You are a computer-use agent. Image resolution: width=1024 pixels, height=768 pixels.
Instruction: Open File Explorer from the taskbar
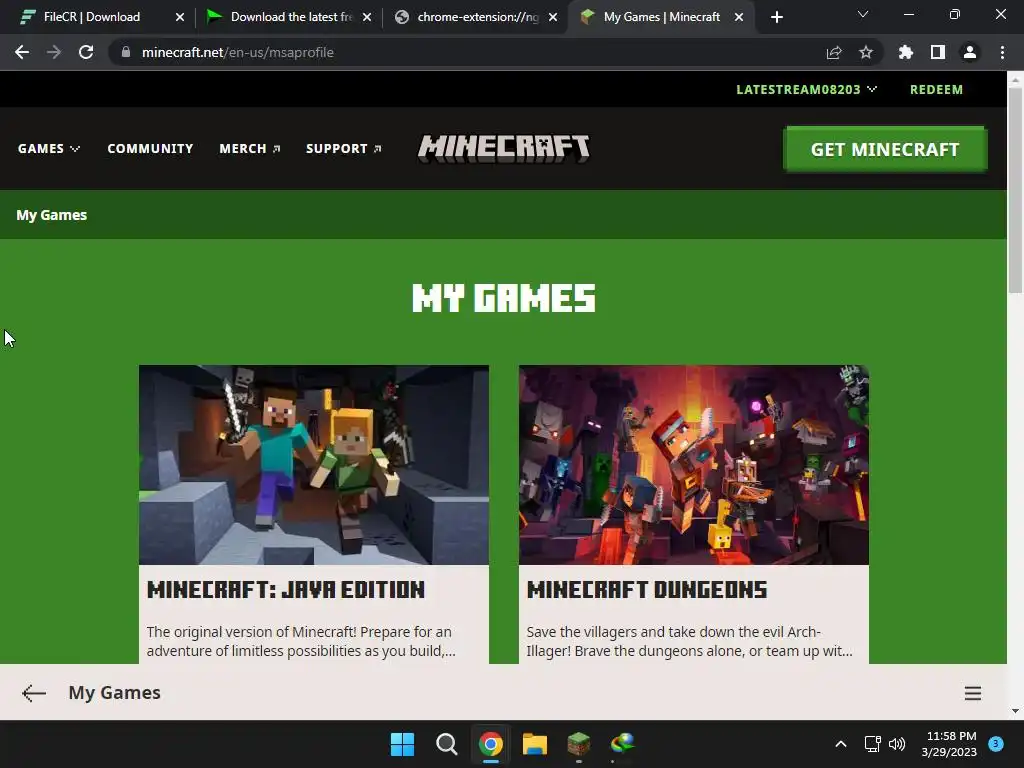tap(535, 744)
